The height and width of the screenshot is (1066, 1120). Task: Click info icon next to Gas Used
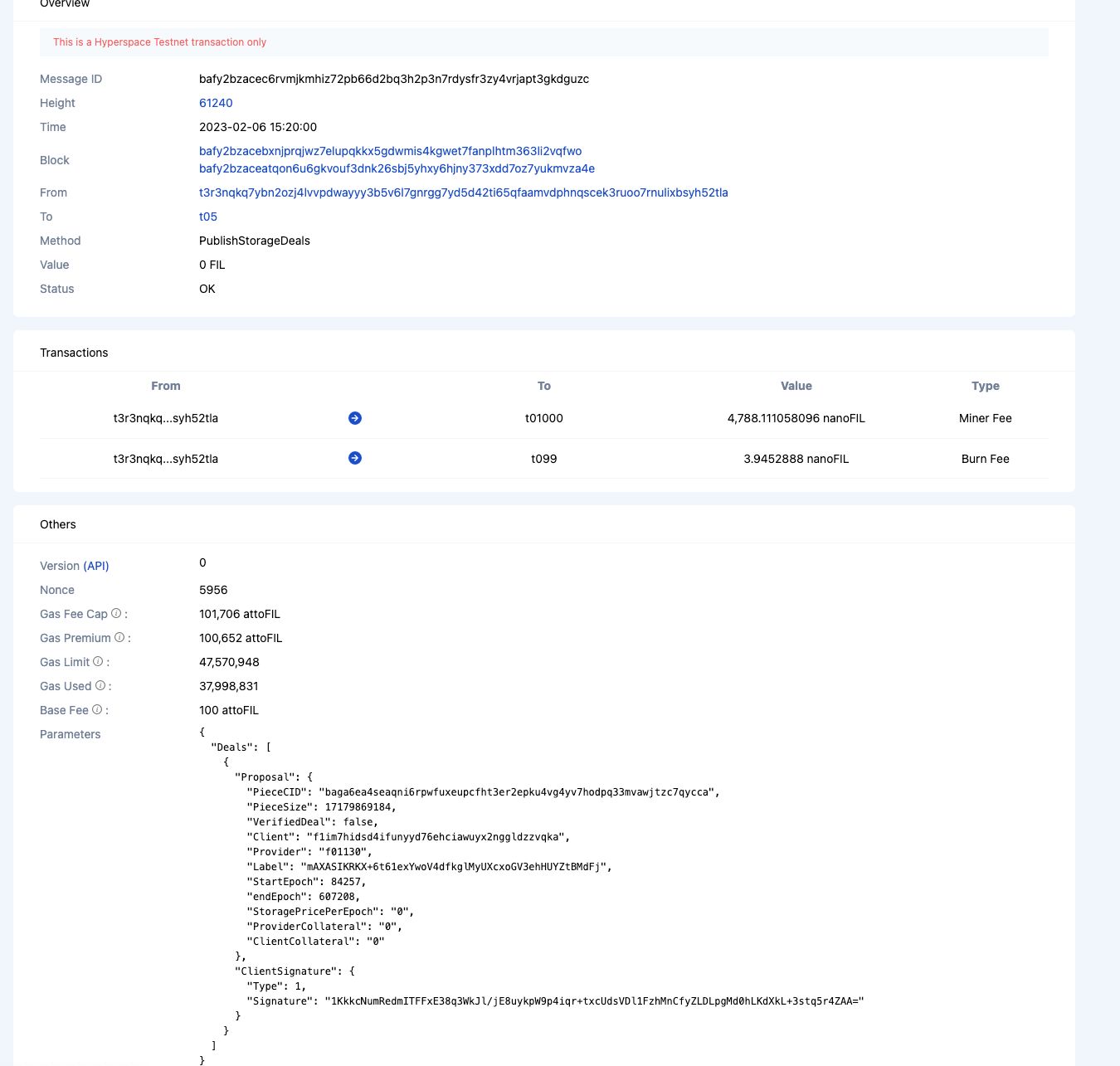coord(100,686)
